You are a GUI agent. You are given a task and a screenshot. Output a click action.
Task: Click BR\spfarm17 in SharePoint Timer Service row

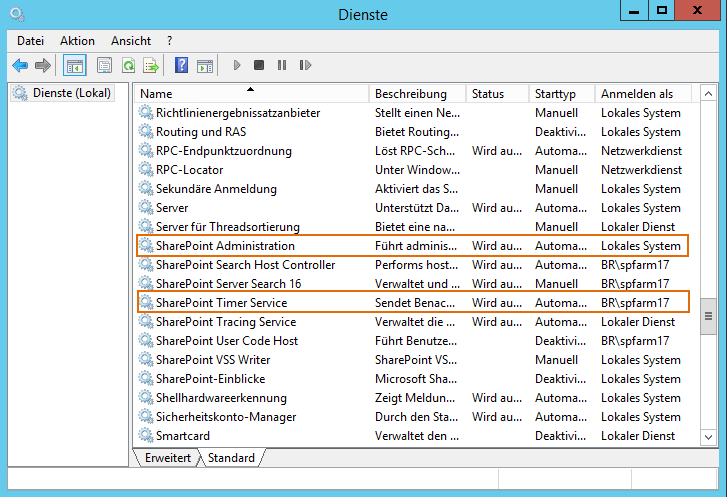[x=635, y=303]
